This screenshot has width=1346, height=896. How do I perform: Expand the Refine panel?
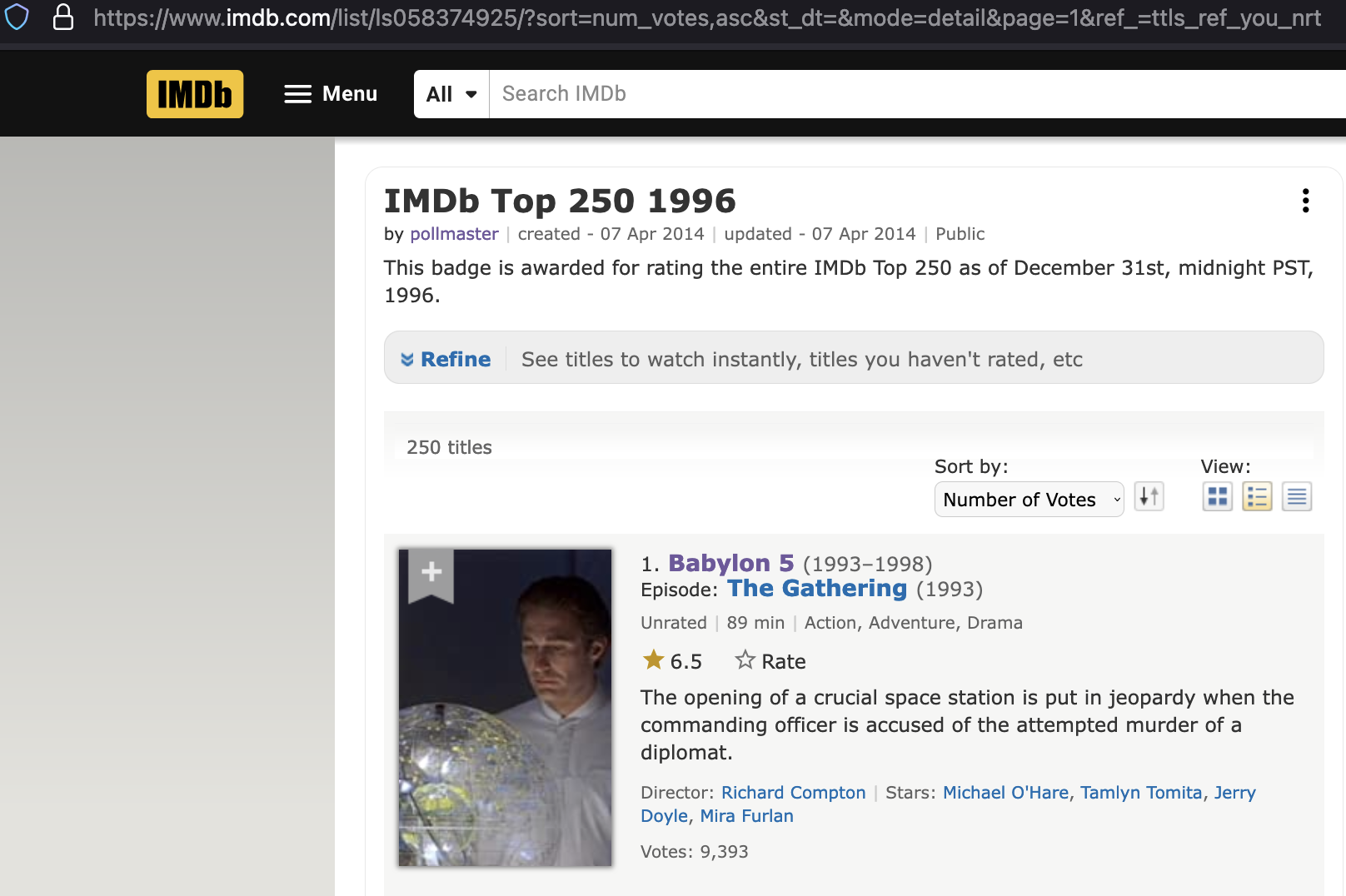point(446,359)
